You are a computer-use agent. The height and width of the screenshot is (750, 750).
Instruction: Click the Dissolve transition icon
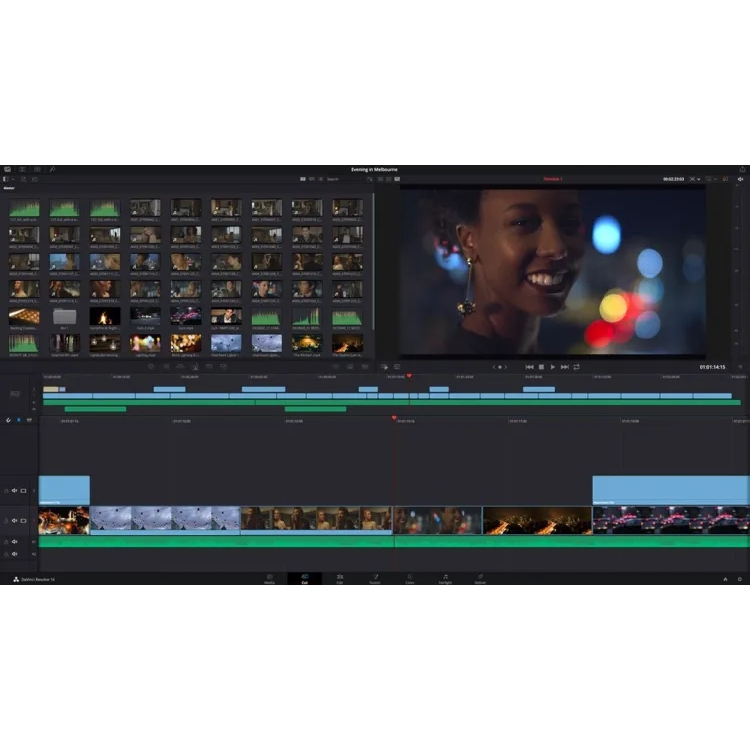point(350,366)
